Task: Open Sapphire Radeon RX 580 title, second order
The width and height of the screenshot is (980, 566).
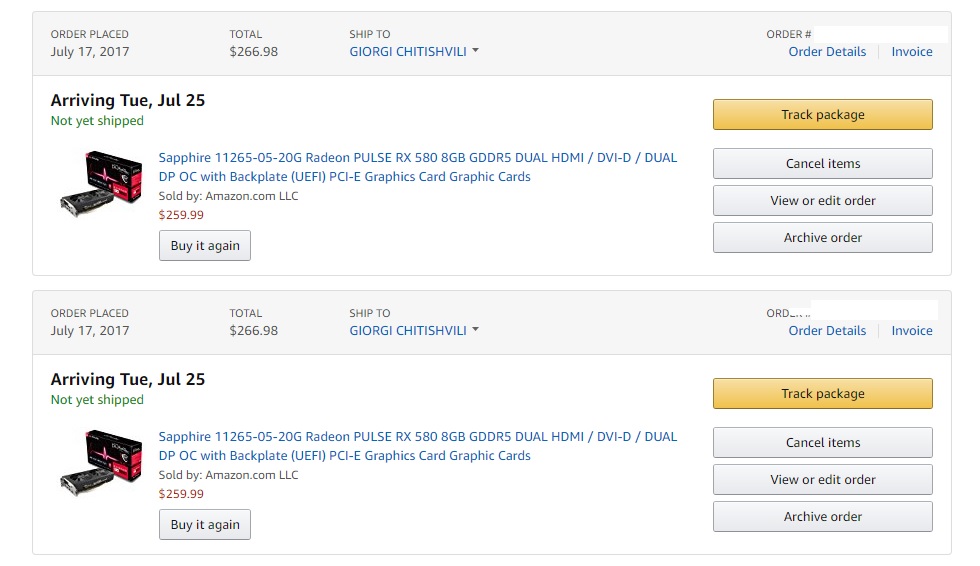Action: pos(417,446)
